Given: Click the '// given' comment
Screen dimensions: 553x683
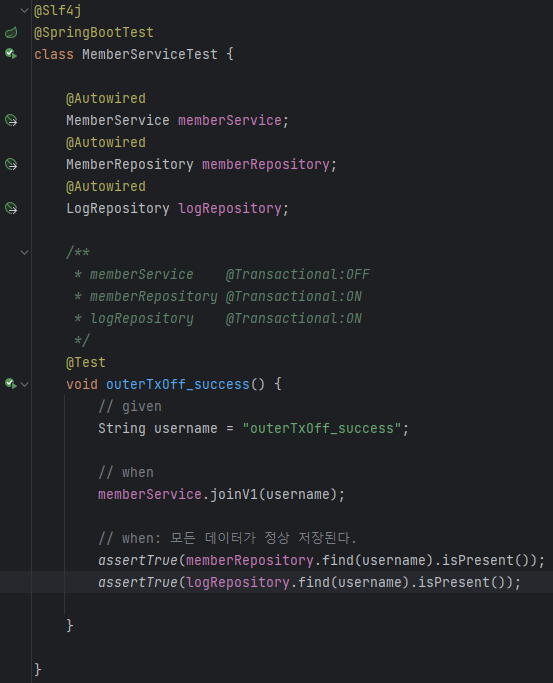Looking at the screenshot, I should [x=130, y=406].
